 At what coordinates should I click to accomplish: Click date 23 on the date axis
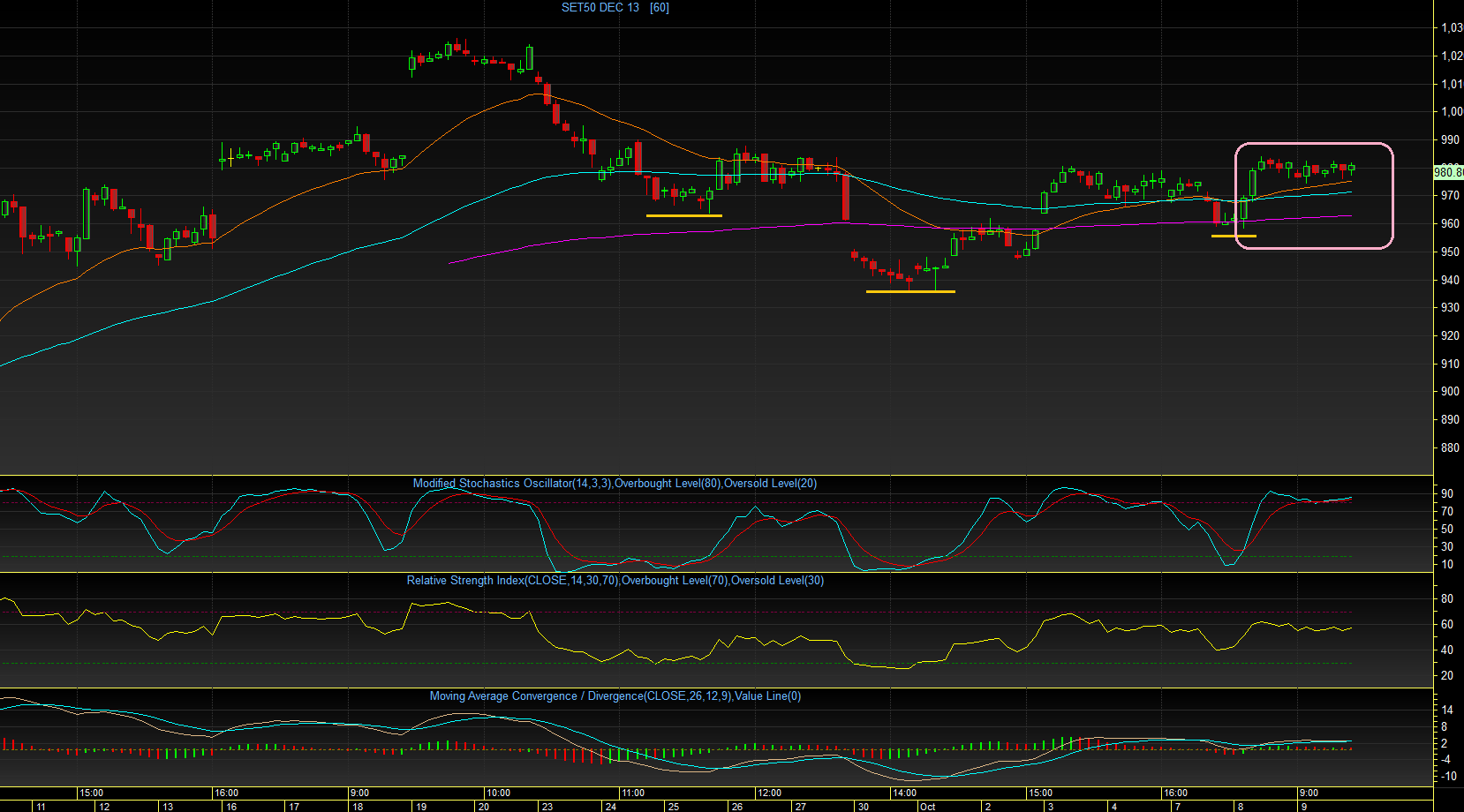(547, 807)
